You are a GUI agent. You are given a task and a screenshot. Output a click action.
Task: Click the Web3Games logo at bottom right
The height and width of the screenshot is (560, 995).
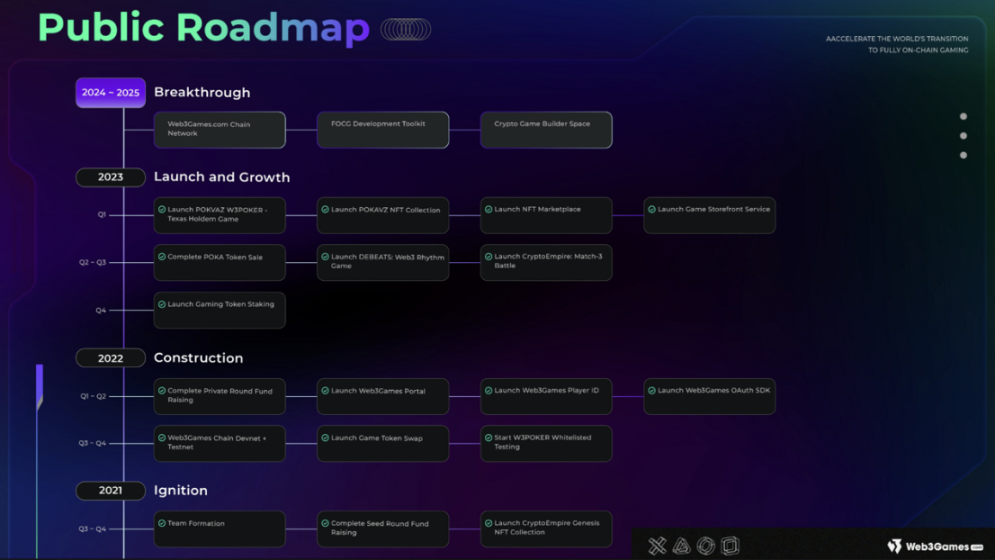coord(935,546)
